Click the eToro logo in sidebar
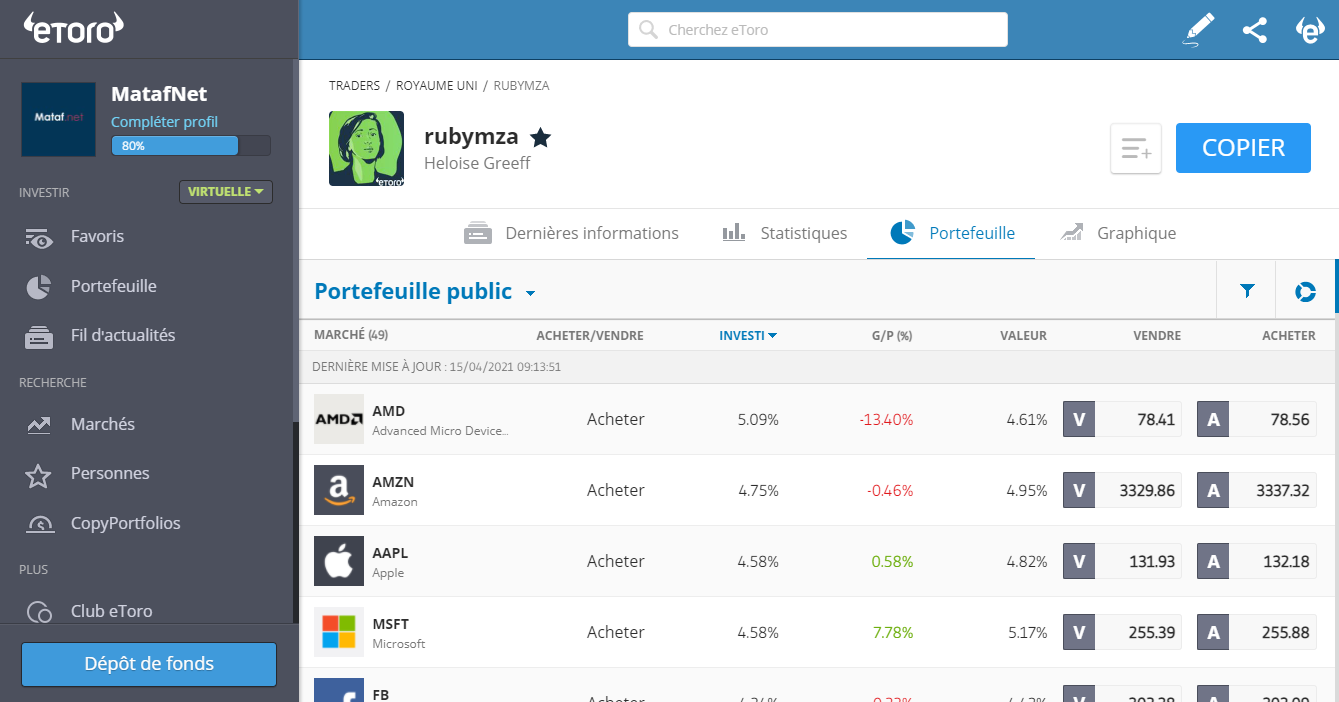The image size is (1339, 702). pos(73,29)
